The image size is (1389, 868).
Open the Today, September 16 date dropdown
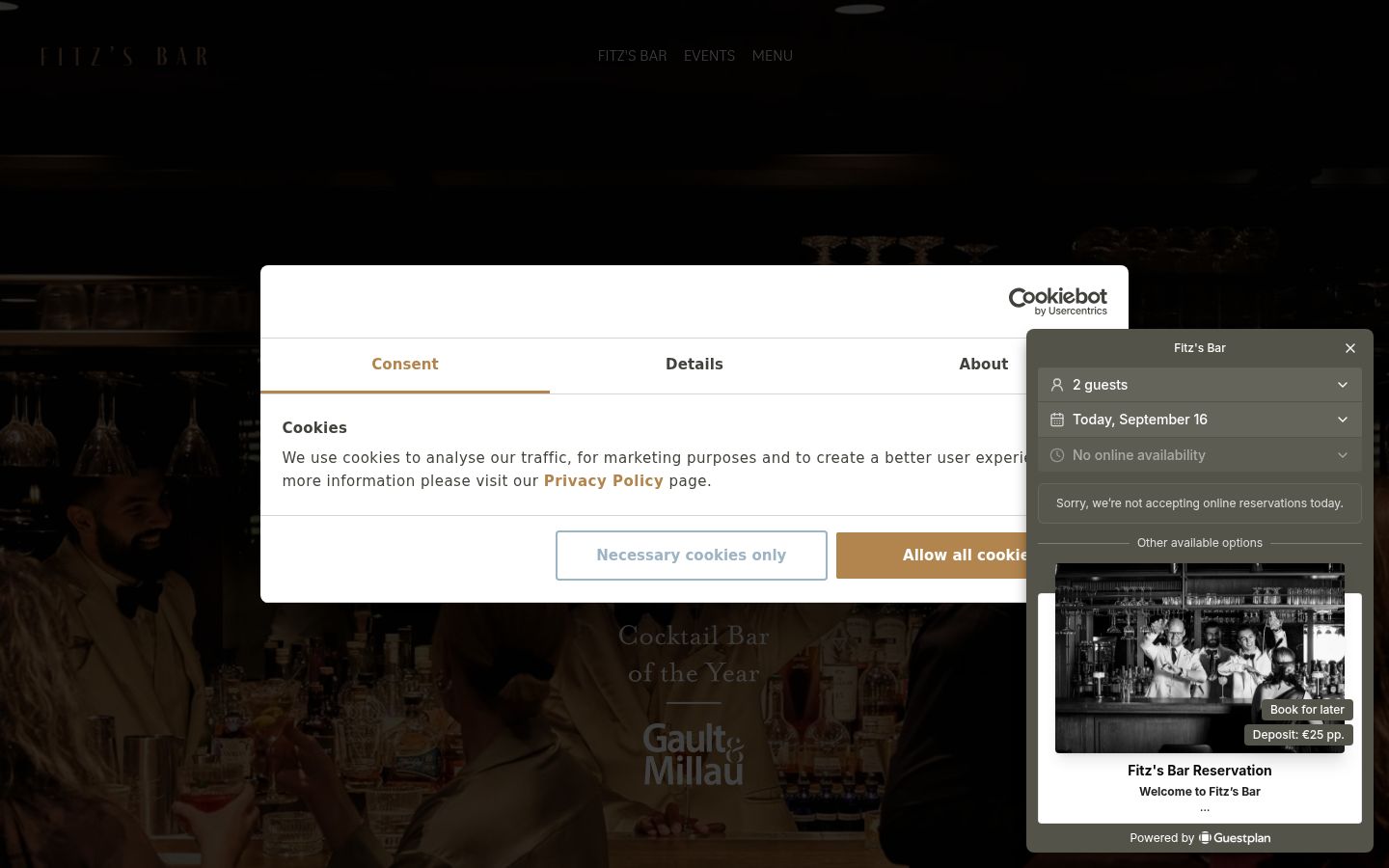click(1200, 420)
